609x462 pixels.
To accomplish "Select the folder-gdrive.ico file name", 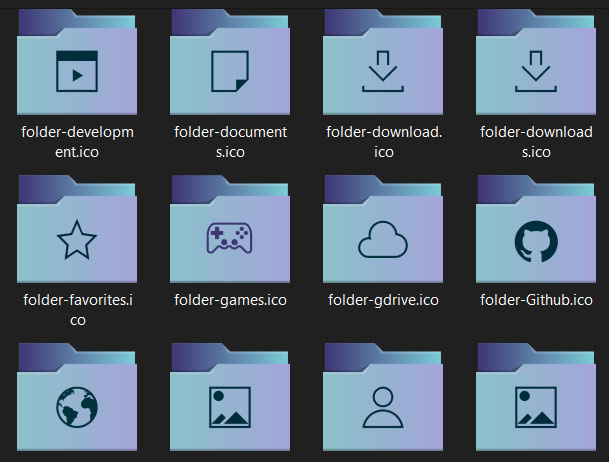I will click(383, 300).
